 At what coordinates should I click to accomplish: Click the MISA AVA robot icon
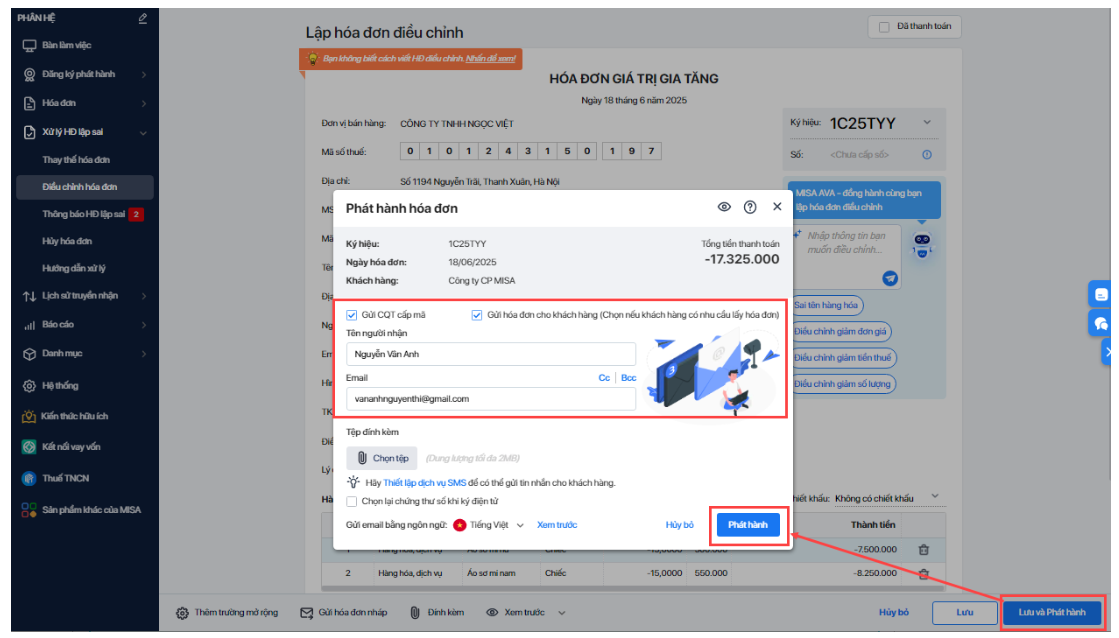tap(922, 245)
